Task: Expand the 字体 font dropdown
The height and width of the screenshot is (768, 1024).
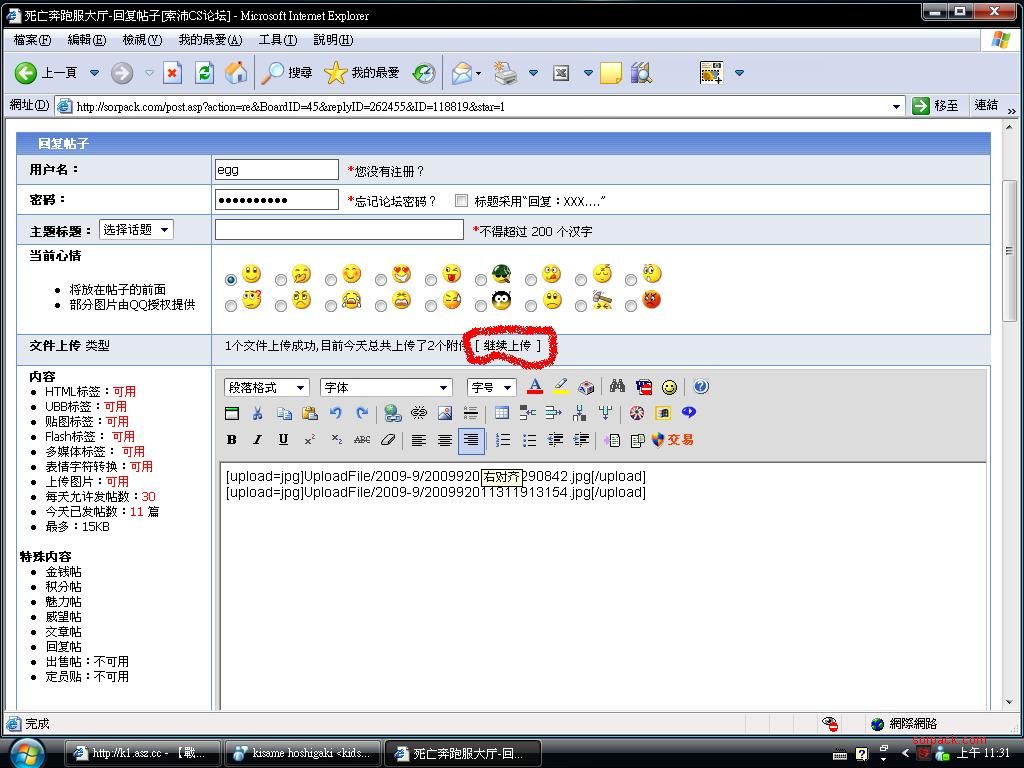Action: point(386,387)
